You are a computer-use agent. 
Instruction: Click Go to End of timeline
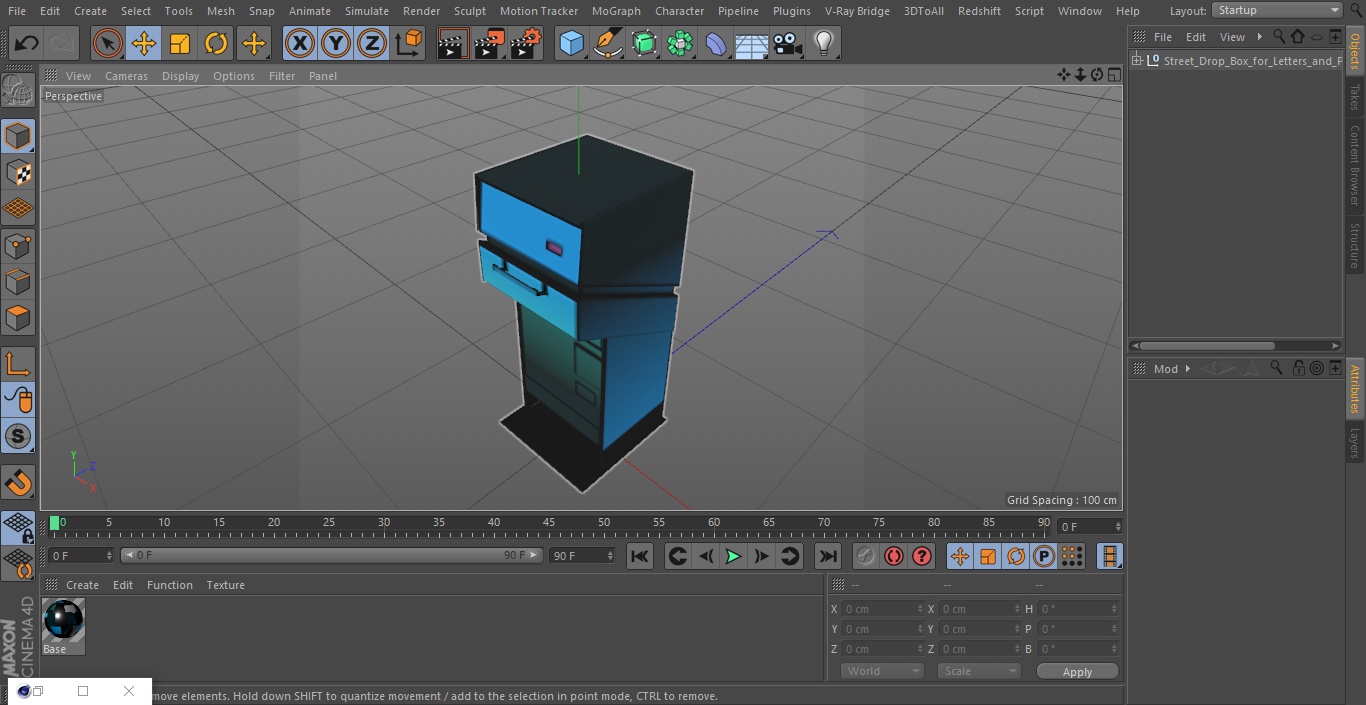[828, 556]
